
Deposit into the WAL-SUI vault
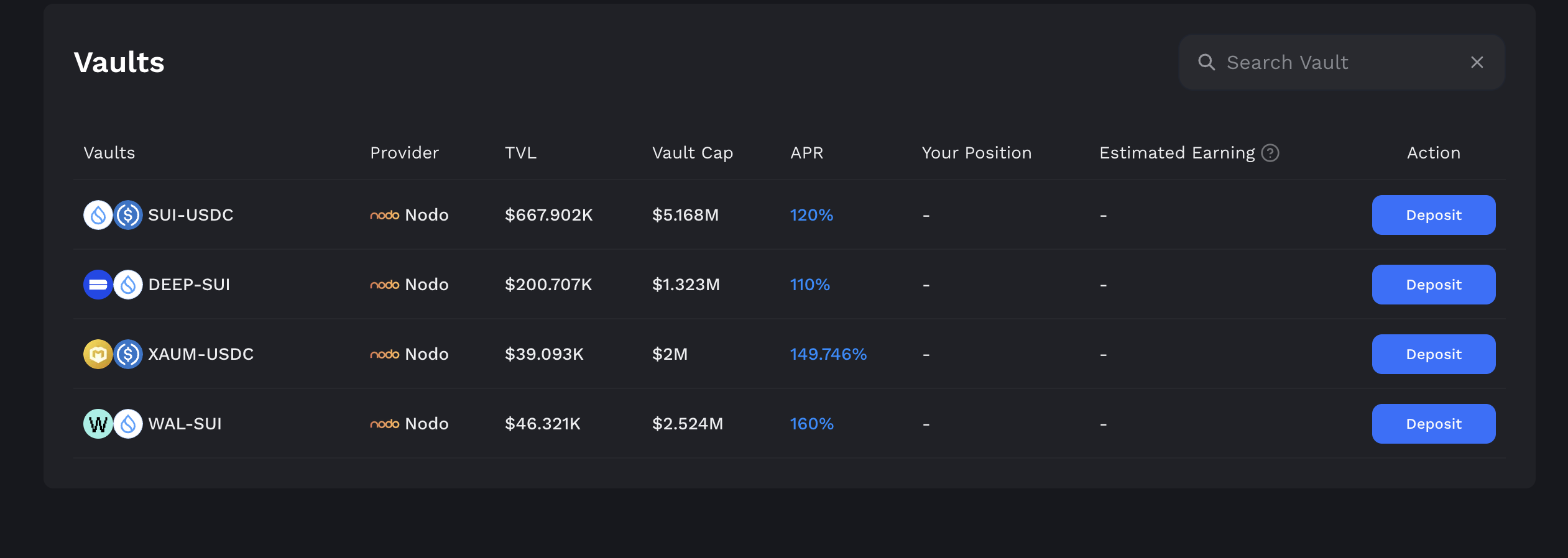1433,424
